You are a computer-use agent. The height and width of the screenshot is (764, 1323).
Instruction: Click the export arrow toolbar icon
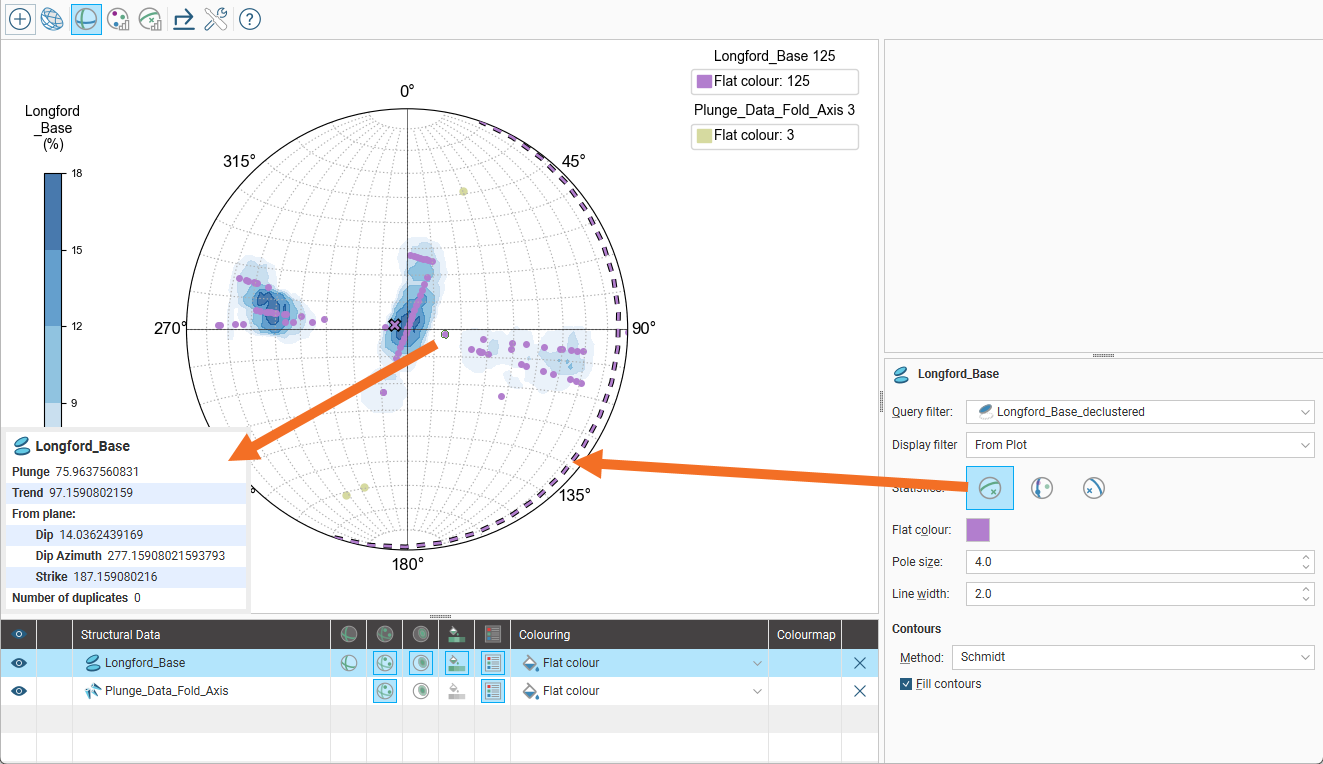pyautogui.click(x=183, y=19)
